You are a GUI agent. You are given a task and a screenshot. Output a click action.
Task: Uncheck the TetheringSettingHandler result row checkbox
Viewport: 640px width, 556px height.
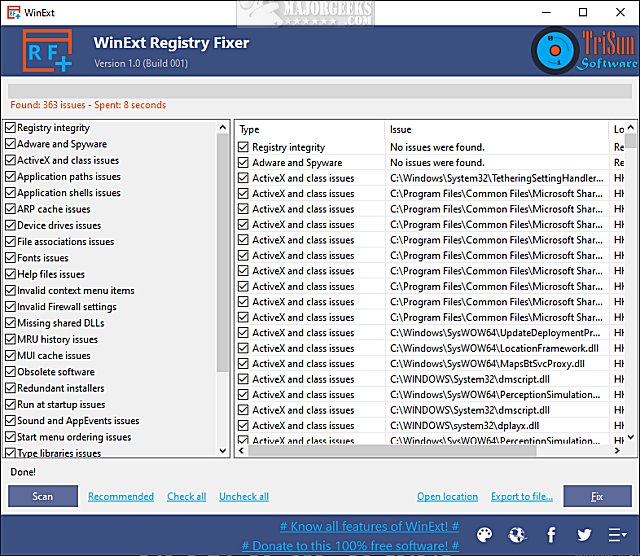pyautogui.click(x=243, y=178)
